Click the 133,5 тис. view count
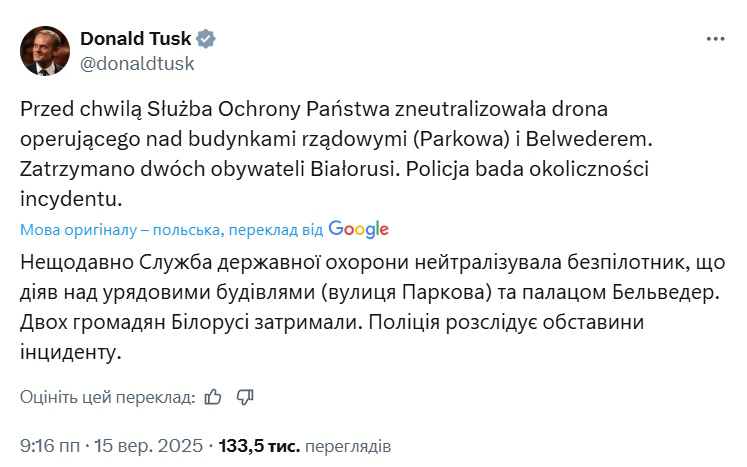This screenshot has height=467, width=747. pos(258,444)
